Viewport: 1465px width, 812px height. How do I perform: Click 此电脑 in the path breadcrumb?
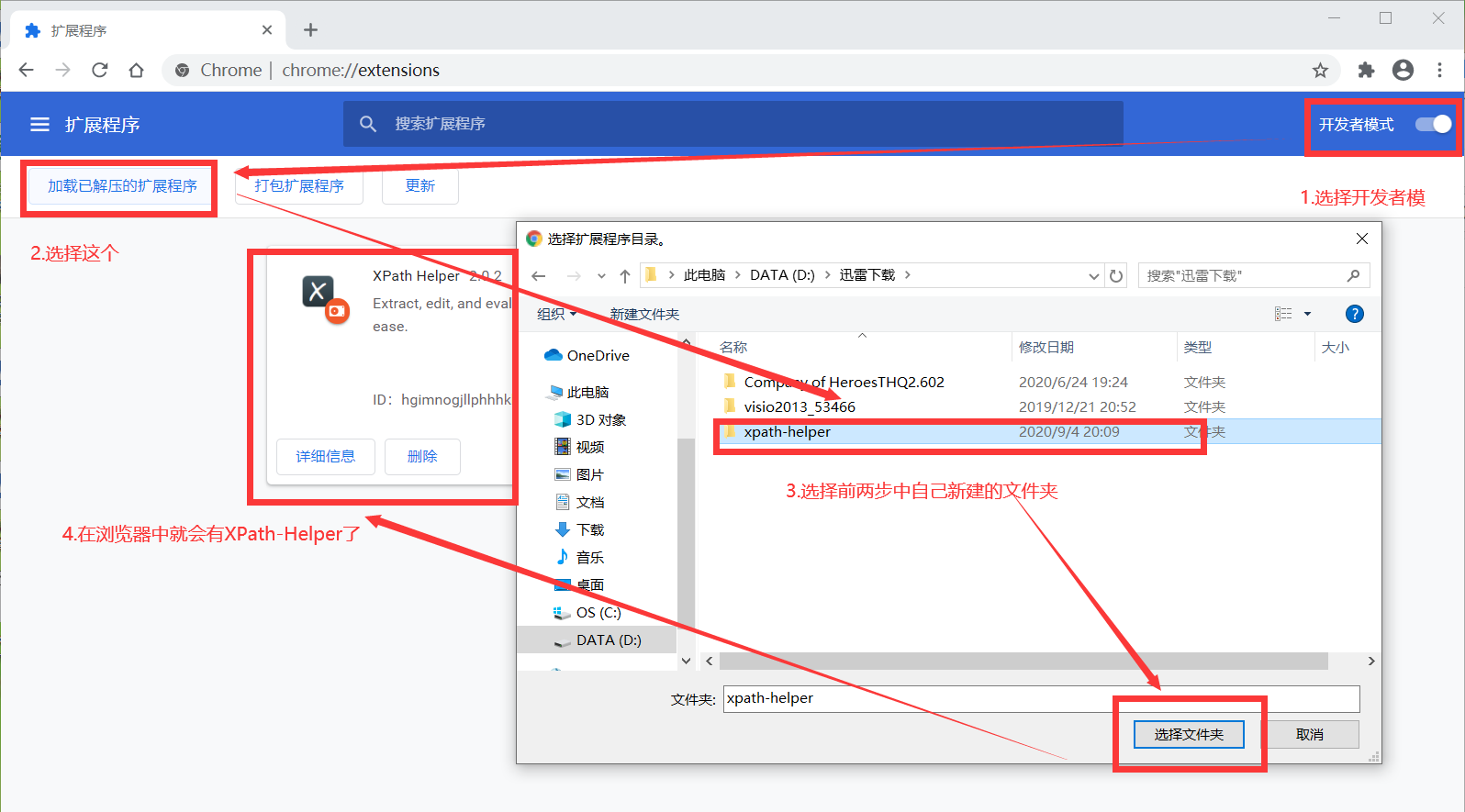[x=704, y=275]
